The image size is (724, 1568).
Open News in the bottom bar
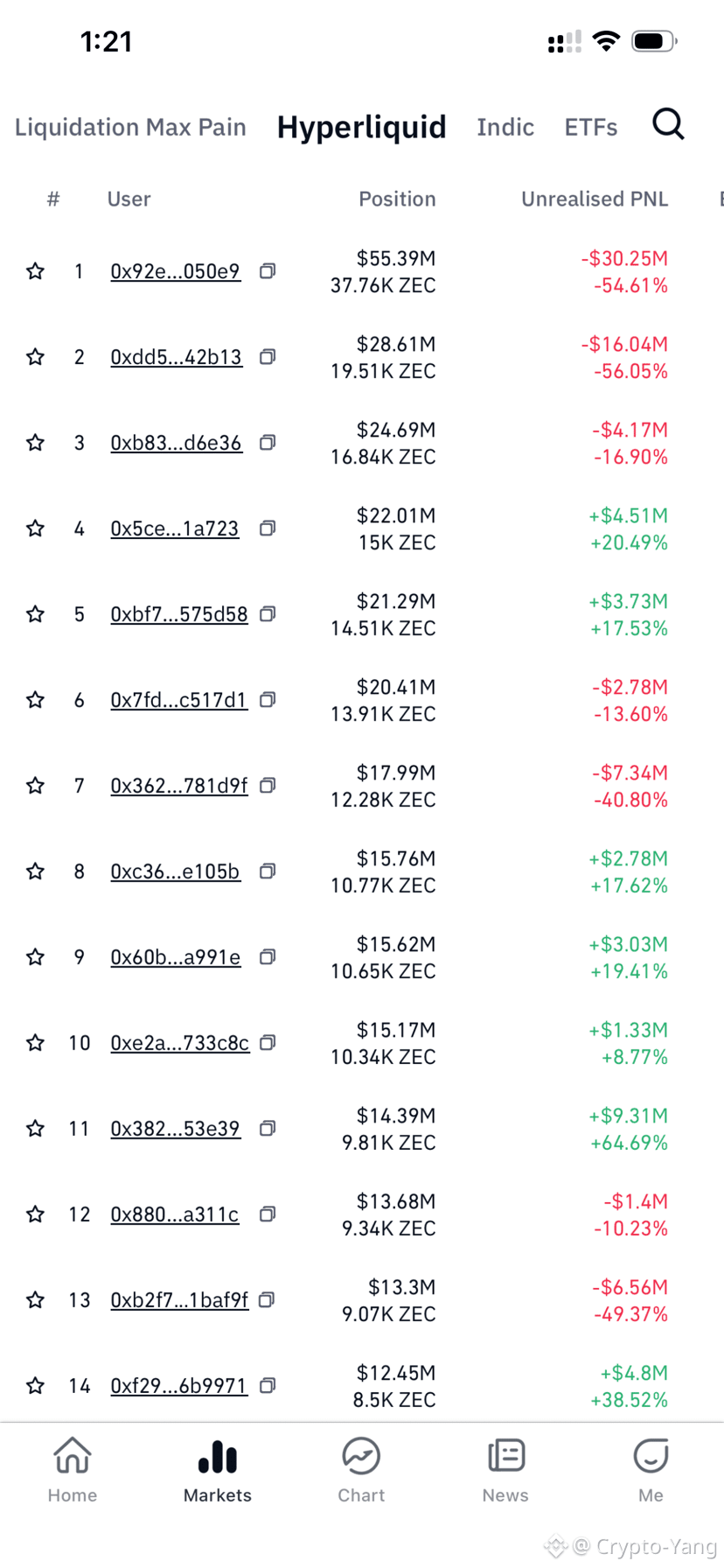pos(505,1470)
